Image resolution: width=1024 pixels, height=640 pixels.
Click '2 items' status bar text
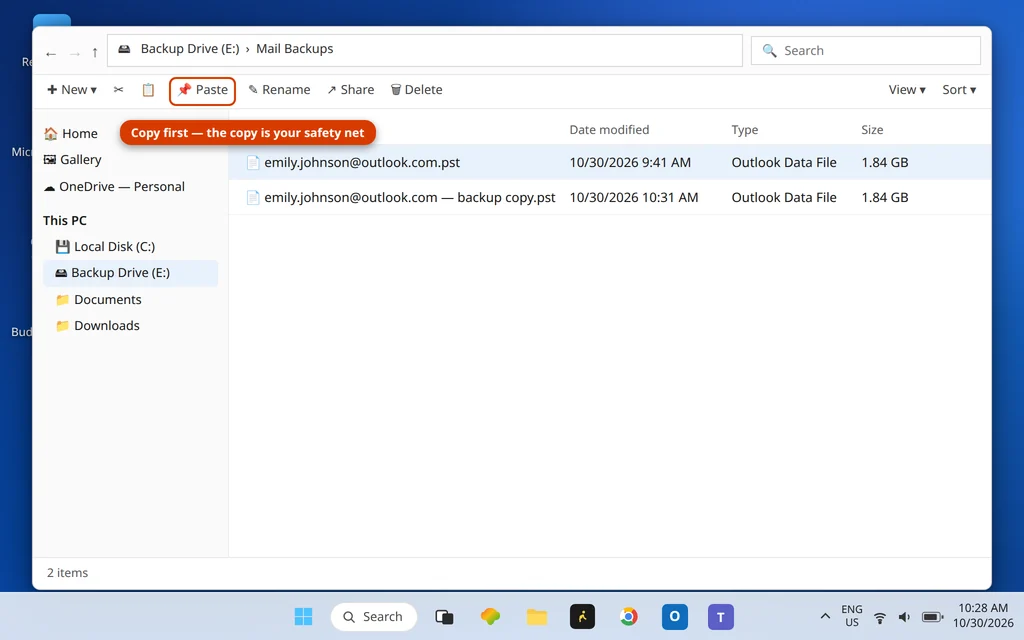click(67, 573)
